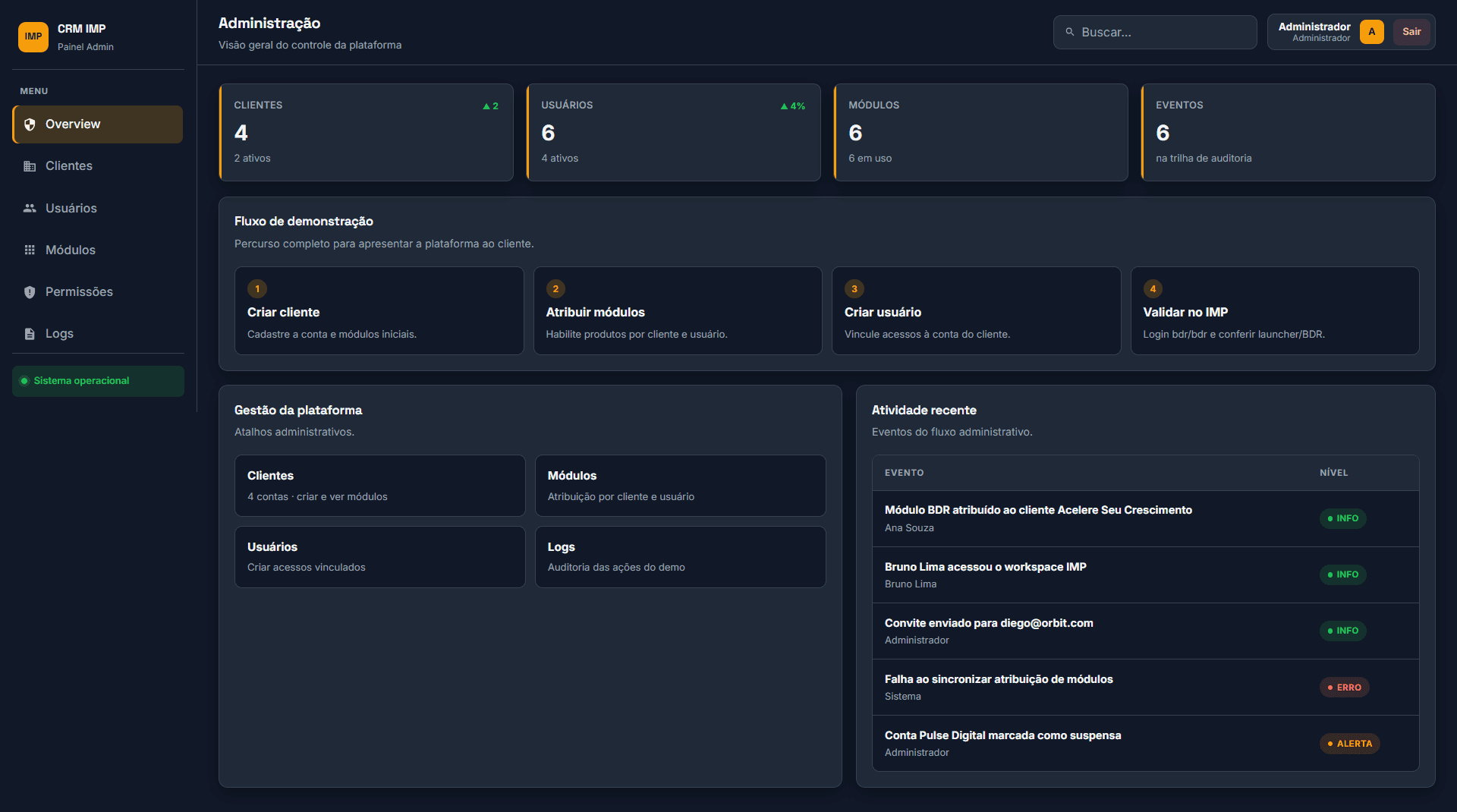The width and height of the screenshot is (1457, 812).
Task: Open the Logs shortcut Auditoria das ações
Action: [x=680, y=557]
